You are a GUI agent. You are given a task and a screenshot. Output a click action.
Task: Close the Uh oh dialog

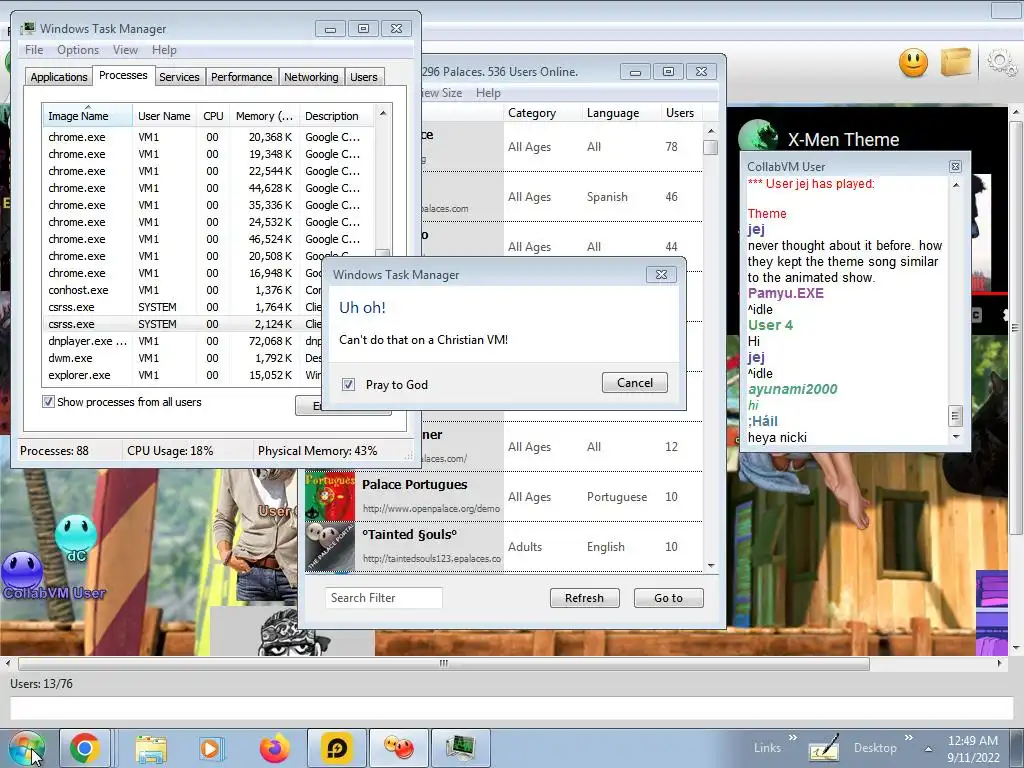pos(661,274)
